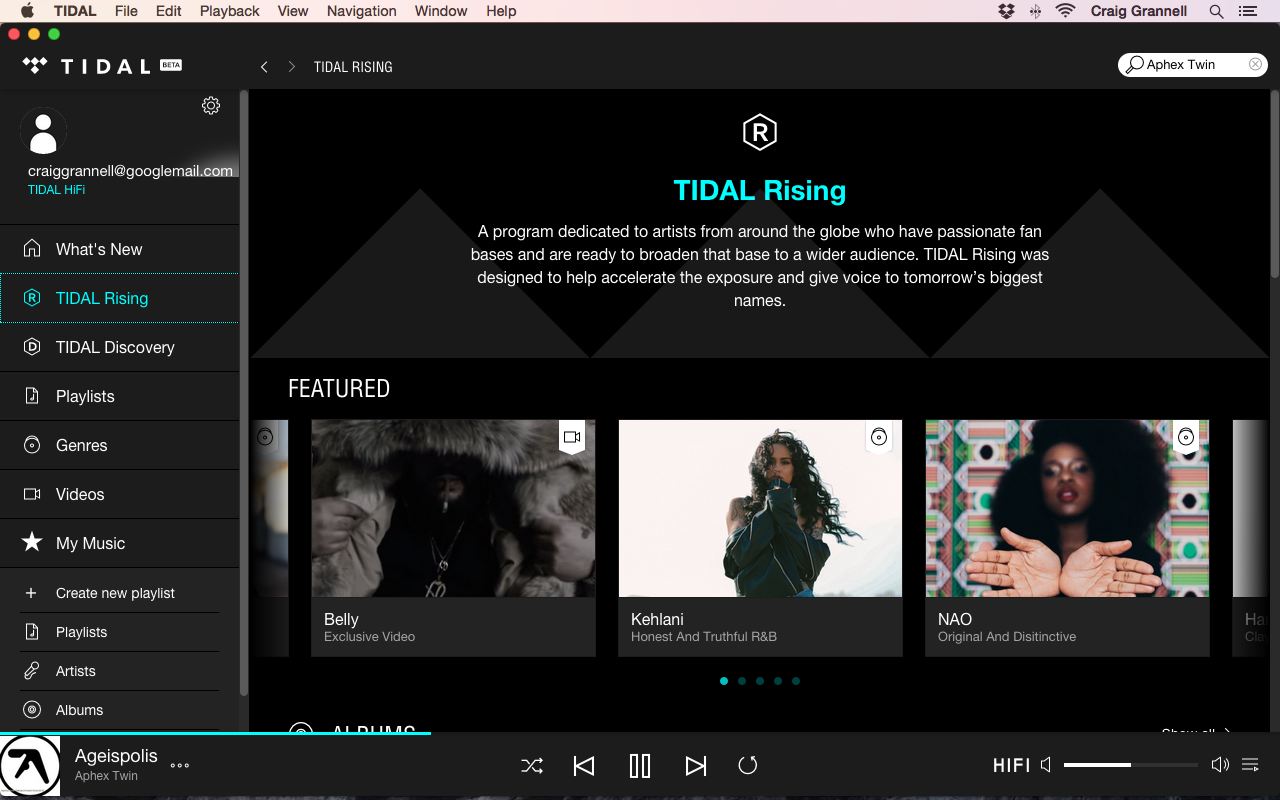Click TIDAL HiFi subscription label
This screenshot has height=800, width=1280.
[56, 190]
